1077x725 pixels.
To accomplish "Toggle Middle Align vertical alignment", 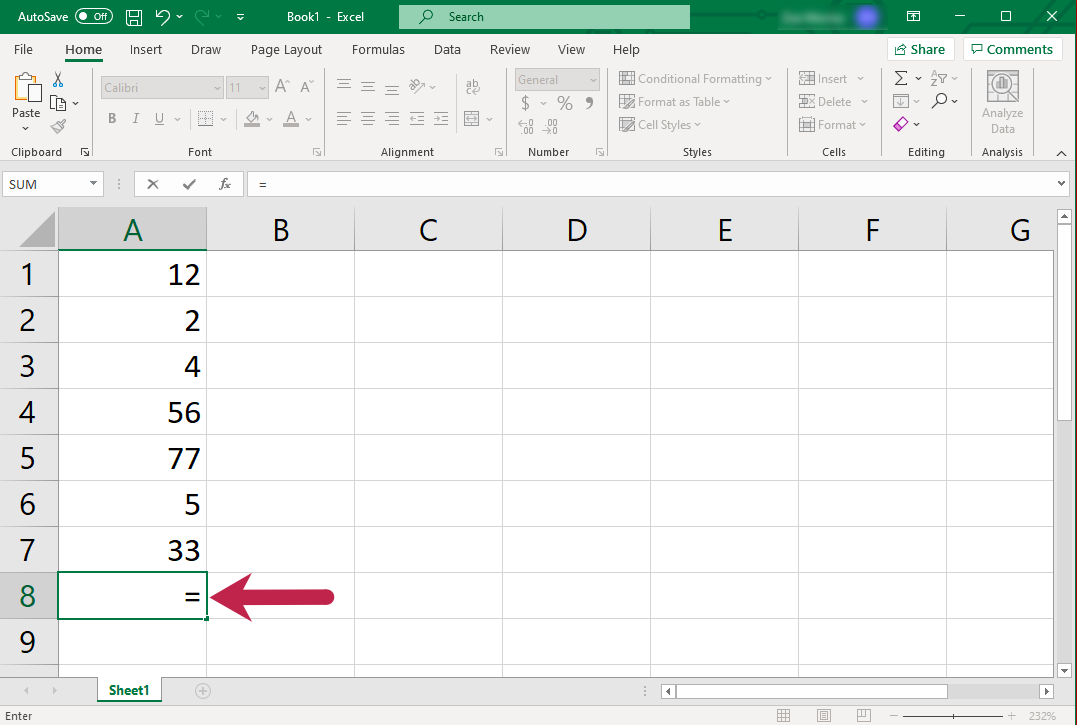I will tap(368, 87).
